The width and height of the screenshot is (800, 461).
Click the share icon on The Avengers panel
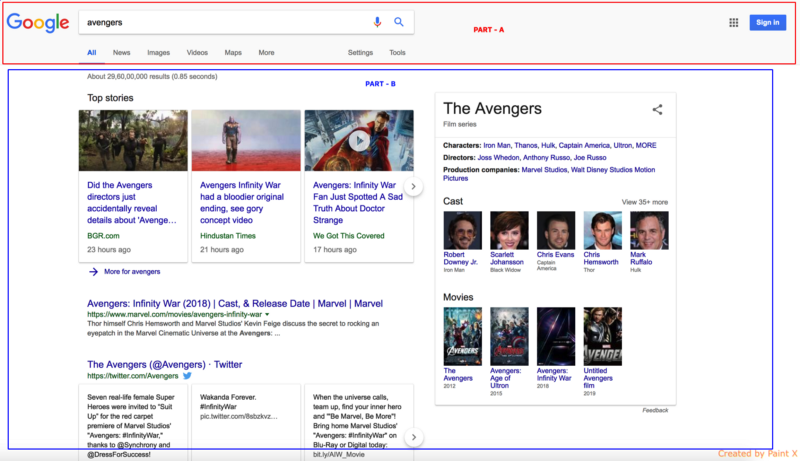pos(658,109)
